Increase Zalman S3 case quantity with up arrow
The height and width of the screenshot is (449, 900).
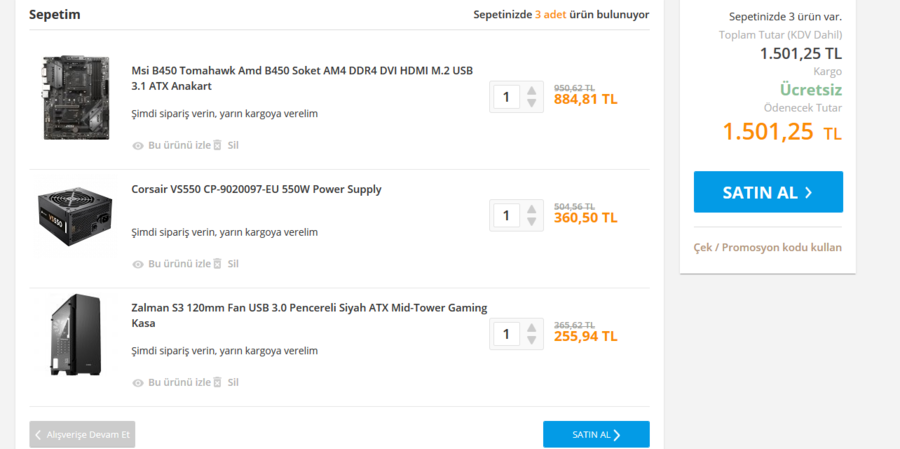point(532,328)
